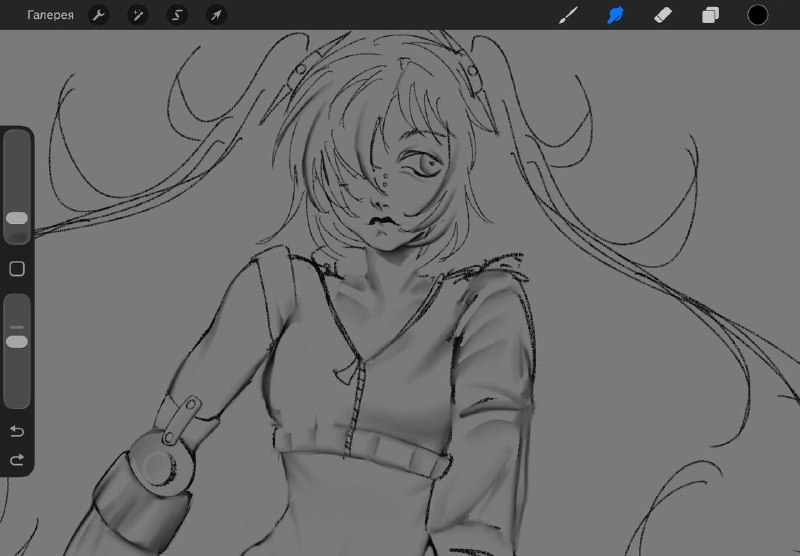Tap the character's eye on canvas
This screenshot has width=800, height=556.
[x=423, y=164]
